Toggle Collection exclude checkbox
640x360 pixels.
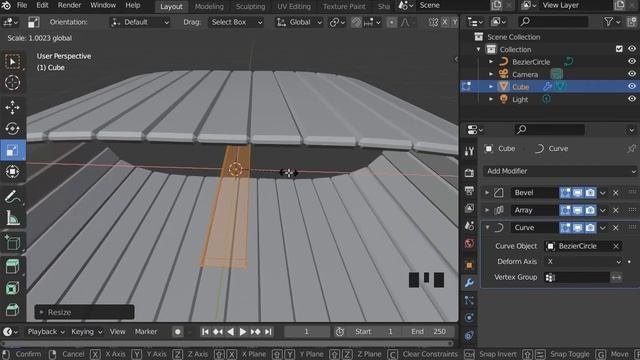[x=619, y=49]
